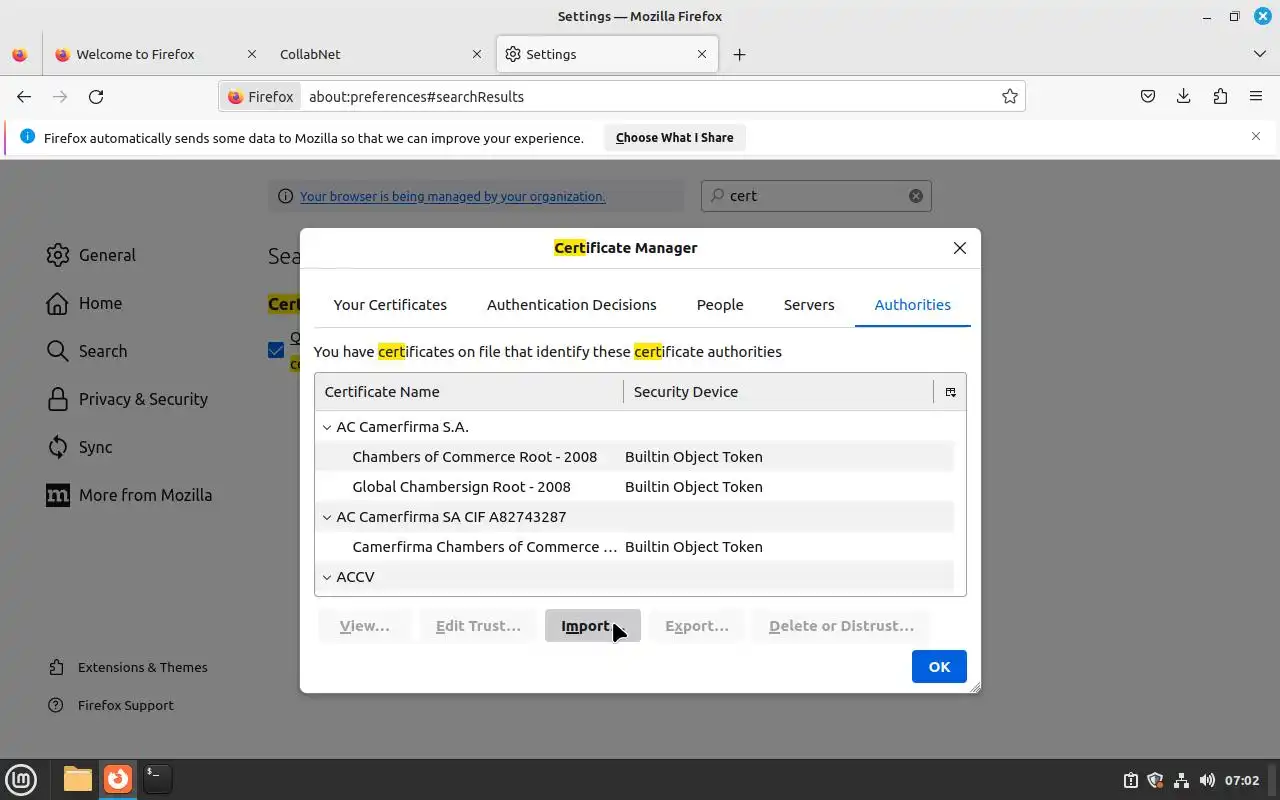Open 'browser is being managed' link
The image size is (1280, 800).
(x=453, y=196)
